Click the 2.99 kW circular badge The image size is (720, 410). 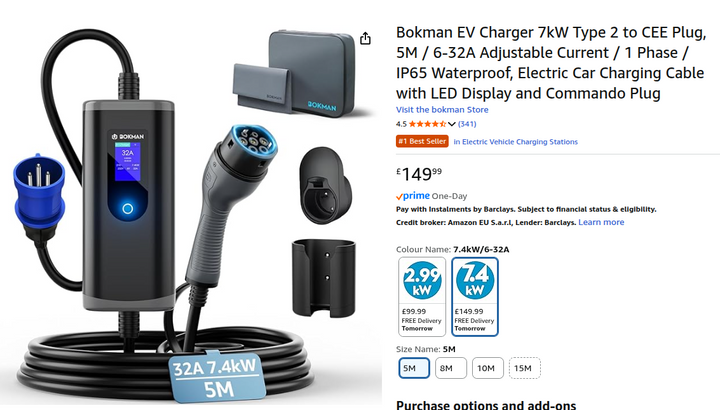pos(422,281)
